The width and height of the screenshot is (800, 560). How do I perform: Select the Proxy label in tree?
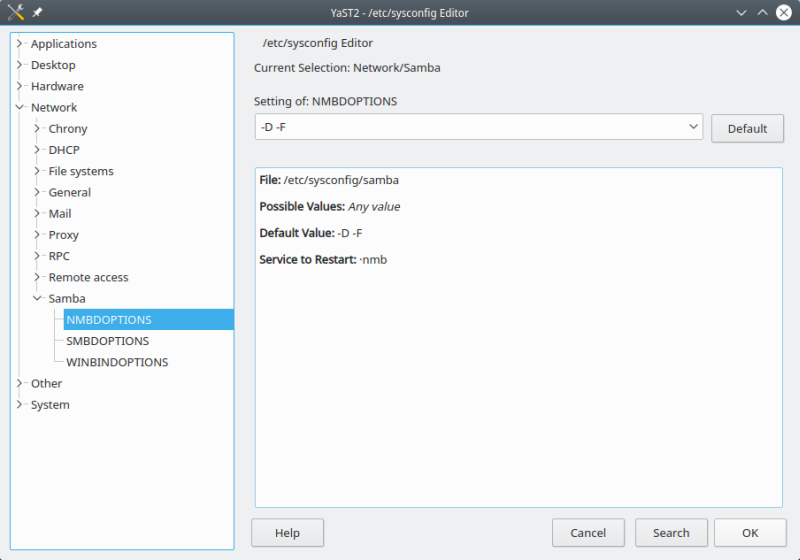63,235
